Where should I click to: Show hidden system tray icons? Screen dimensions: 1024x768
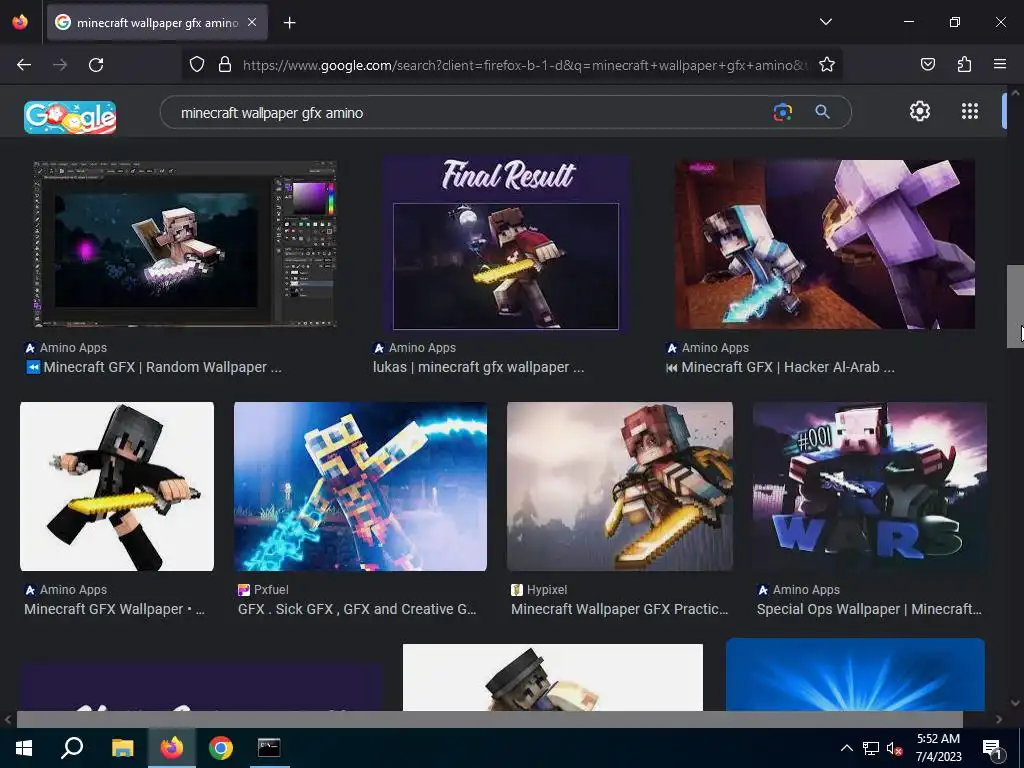tap(846, 748)
